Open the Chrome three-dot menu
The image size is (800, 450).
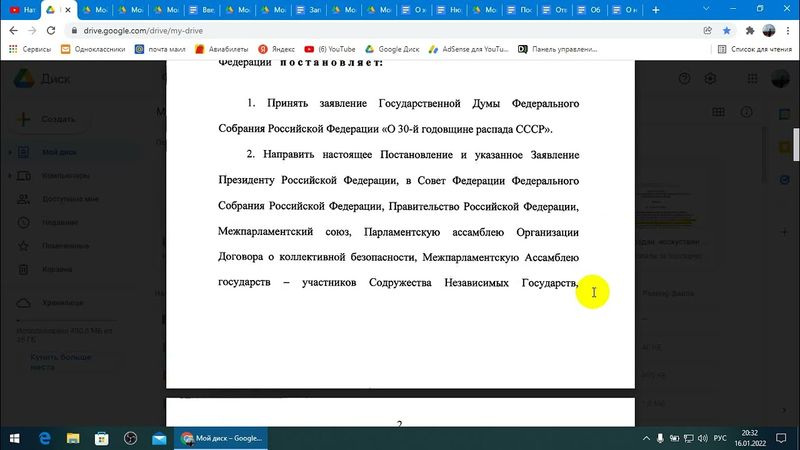788,31
